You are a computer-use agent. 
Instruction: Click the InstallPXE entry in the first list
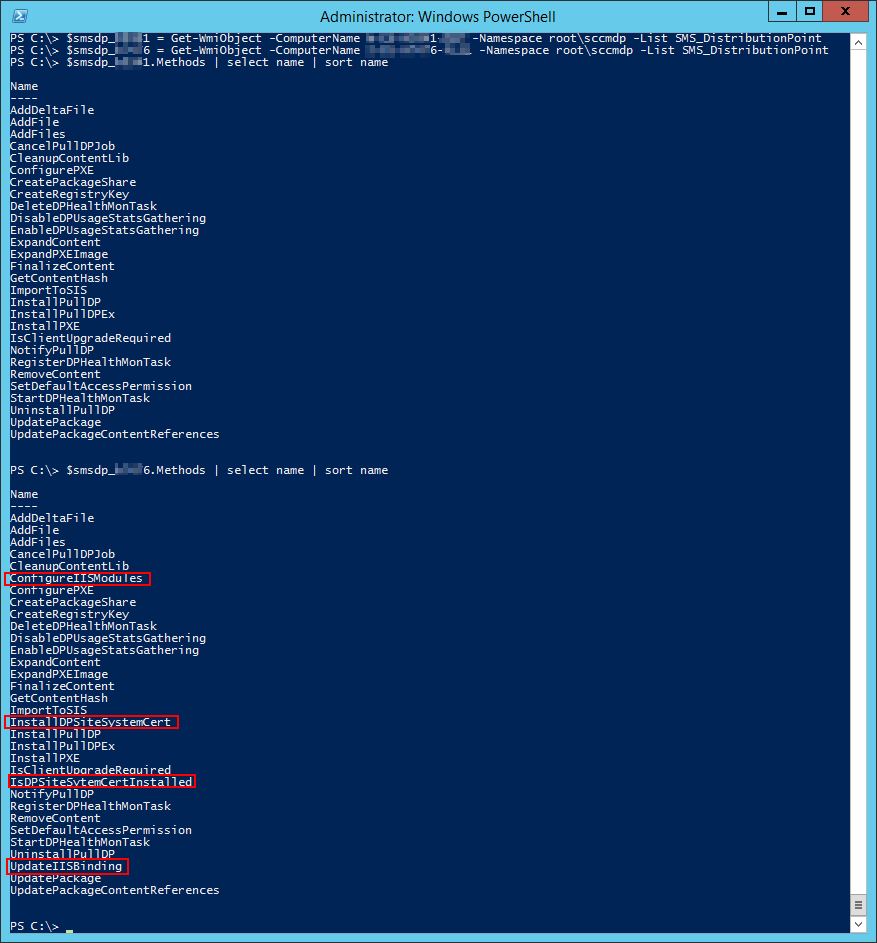coord(44,326)
